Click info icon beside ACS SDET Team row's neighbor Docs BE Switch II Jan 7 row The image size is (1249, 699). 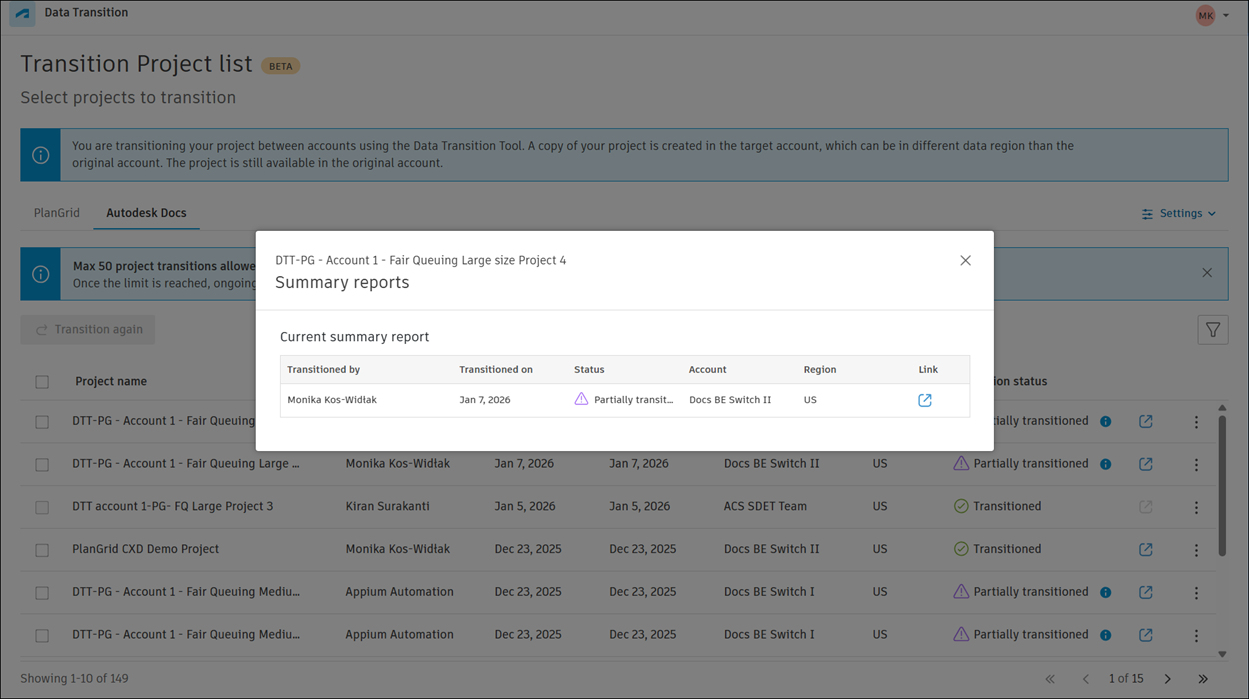point(1106,464)
